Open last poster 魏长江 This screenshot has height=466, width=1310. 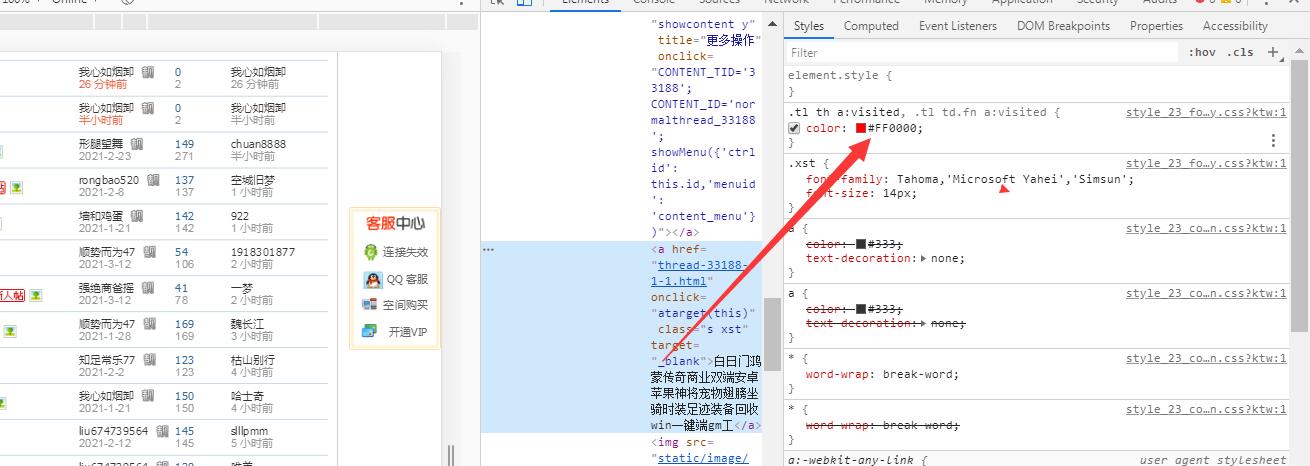[247, 324]
